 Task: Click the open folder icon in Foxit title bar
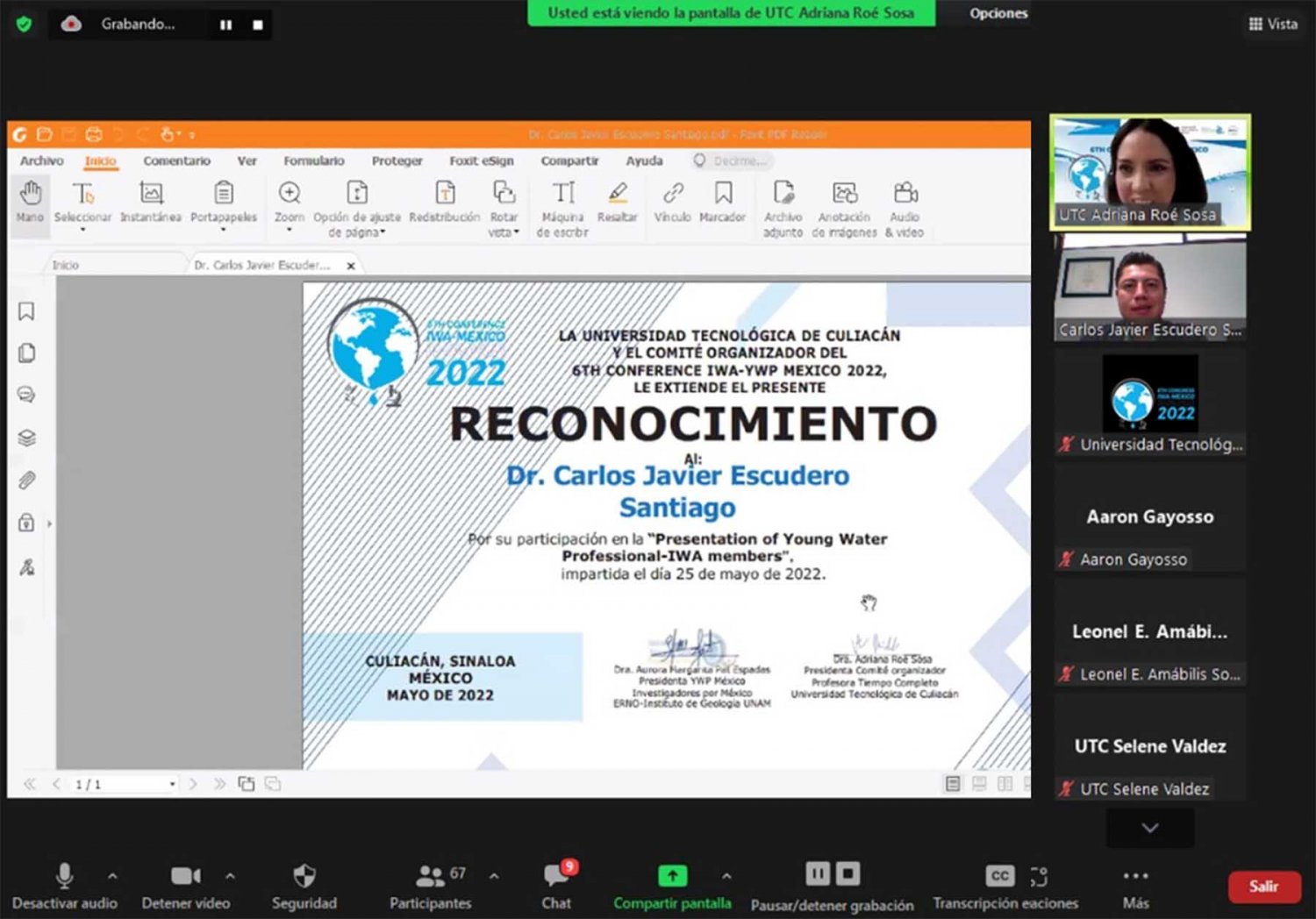click(x=45, y=134)
